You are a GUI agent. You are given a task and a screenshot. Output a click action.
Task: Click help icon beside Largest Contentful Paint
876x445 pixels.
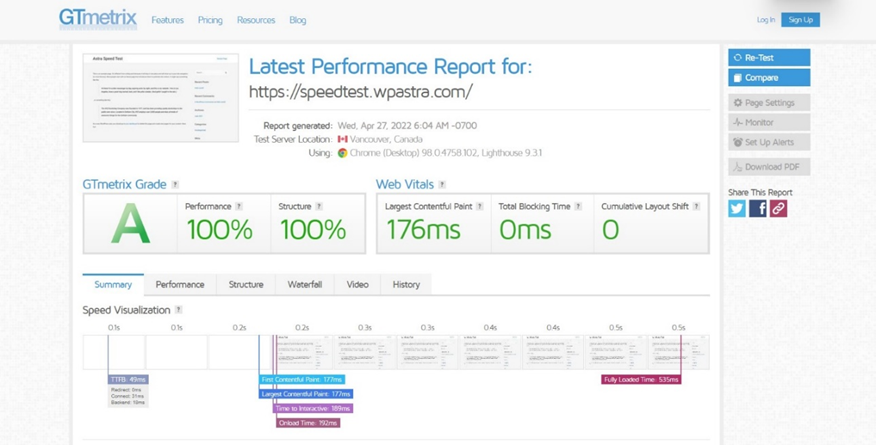pyautogui.click(x=479, y=206)
